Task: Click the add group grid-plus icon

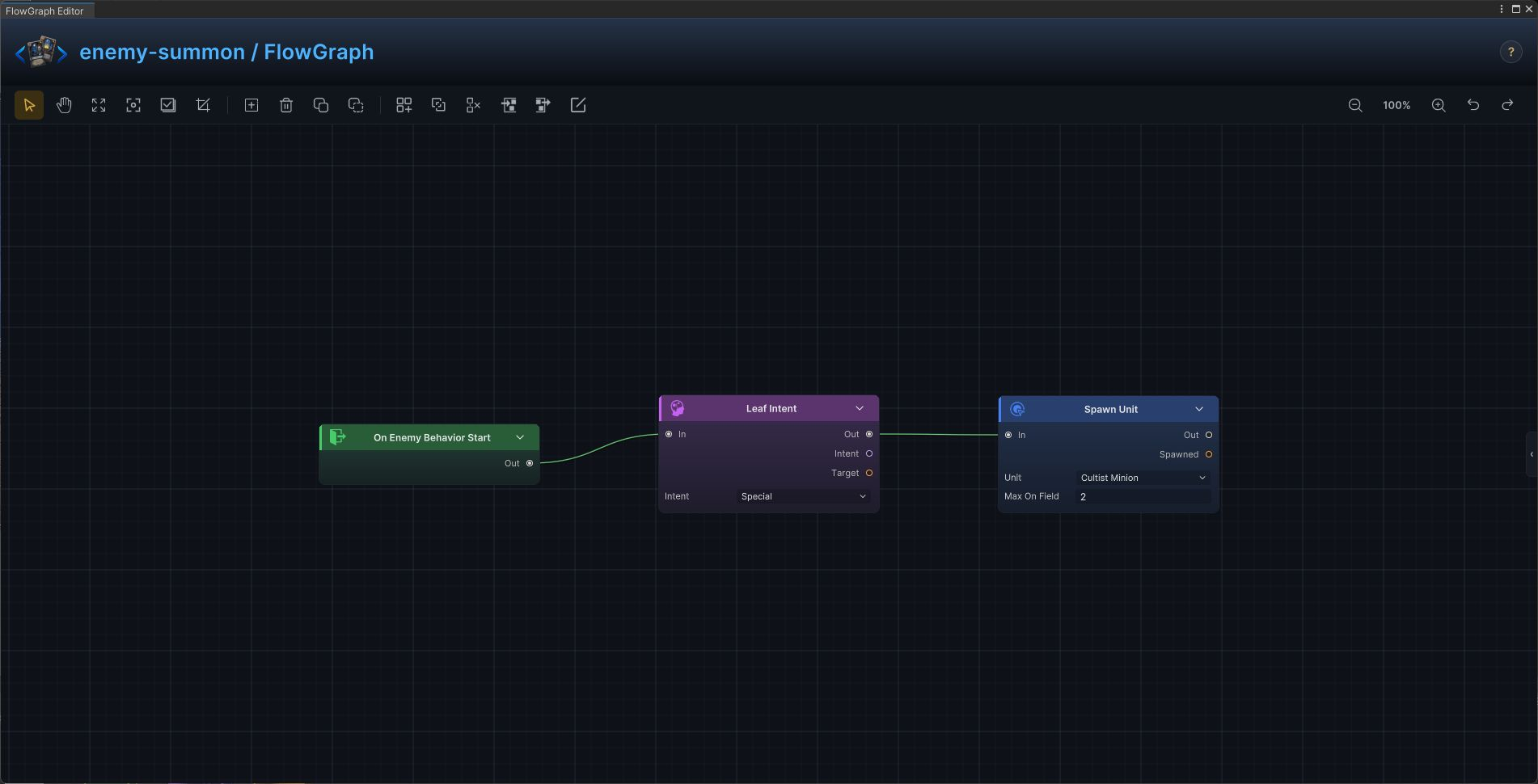Action: 404,105
